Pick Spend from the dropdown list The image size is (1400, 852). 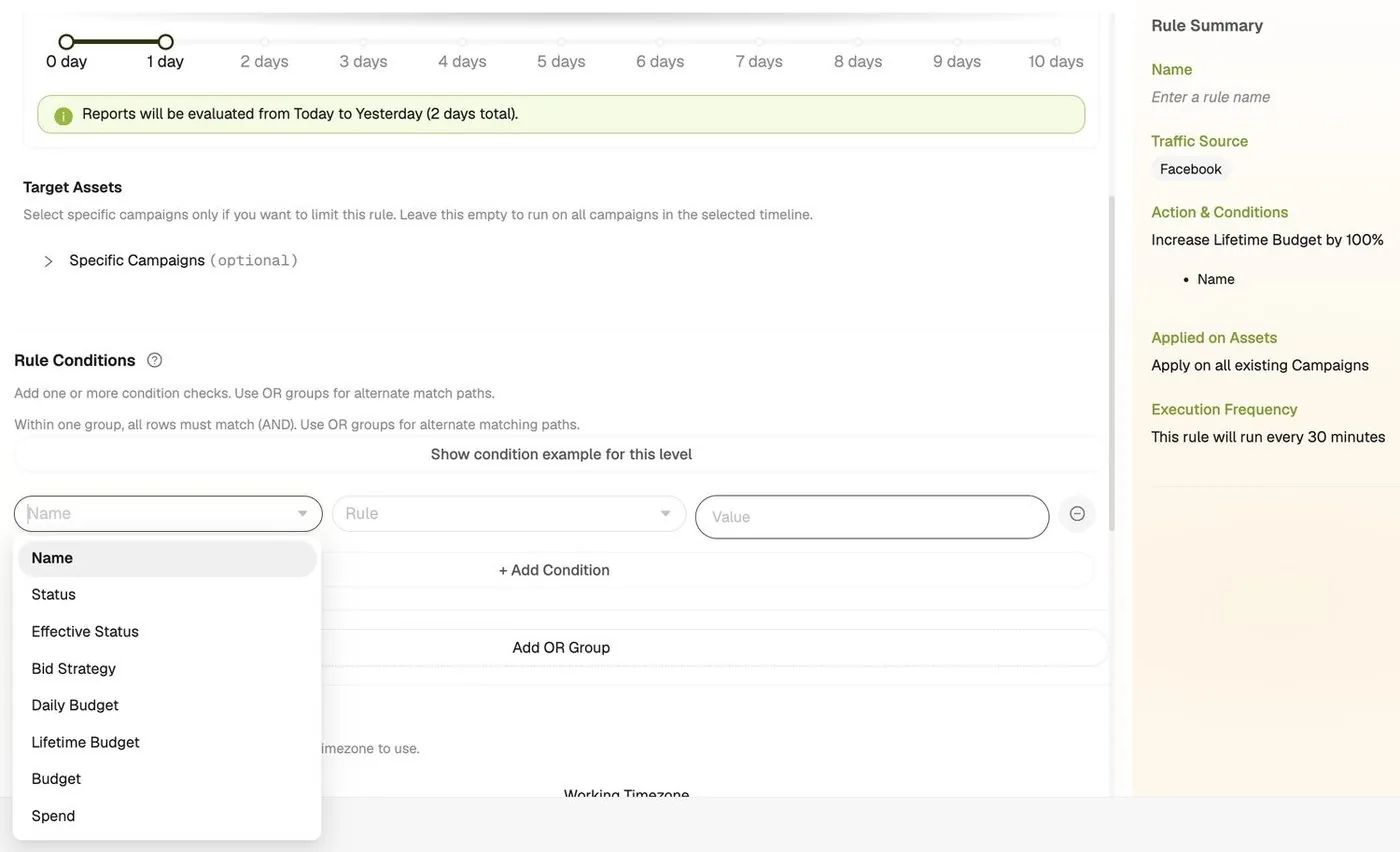pos(167,817)
